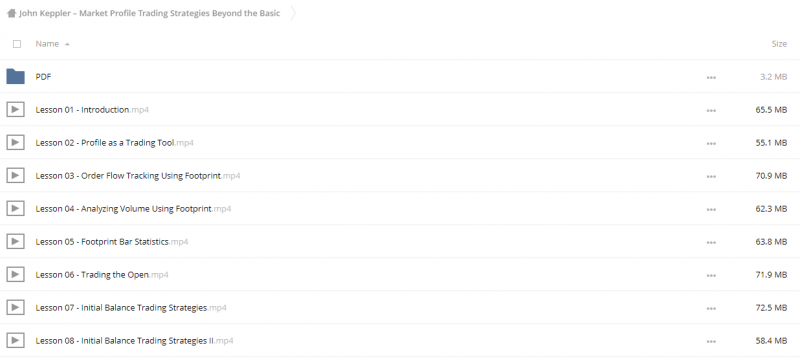Image resolution: width=800 pixels, height=361 pixels.
Task: Click the video icon for Lesson 06 Trading the Open
Action: click(x=15, y=274)
